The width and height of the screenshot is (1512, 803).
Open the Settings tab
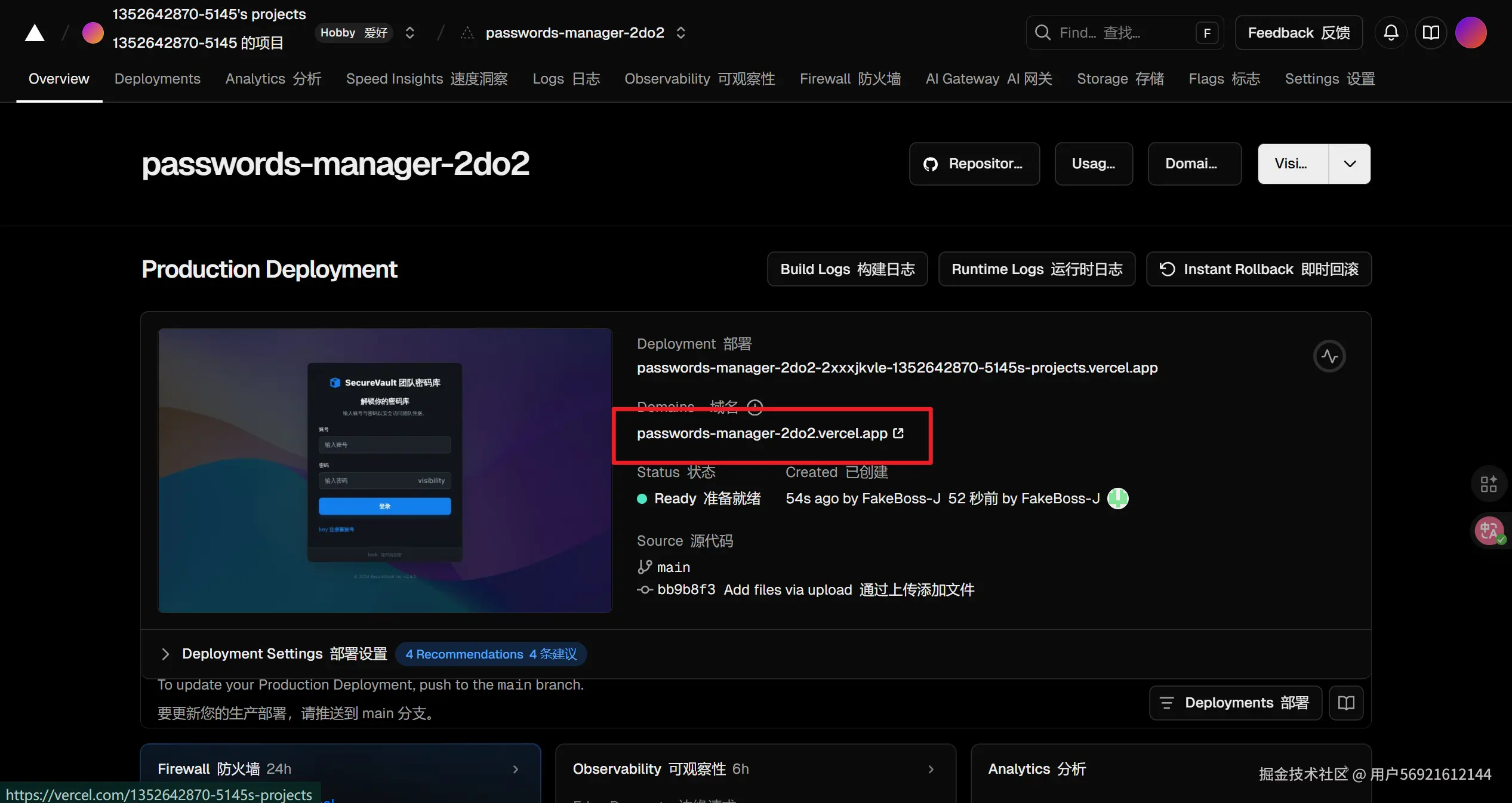click(1329, 79)
